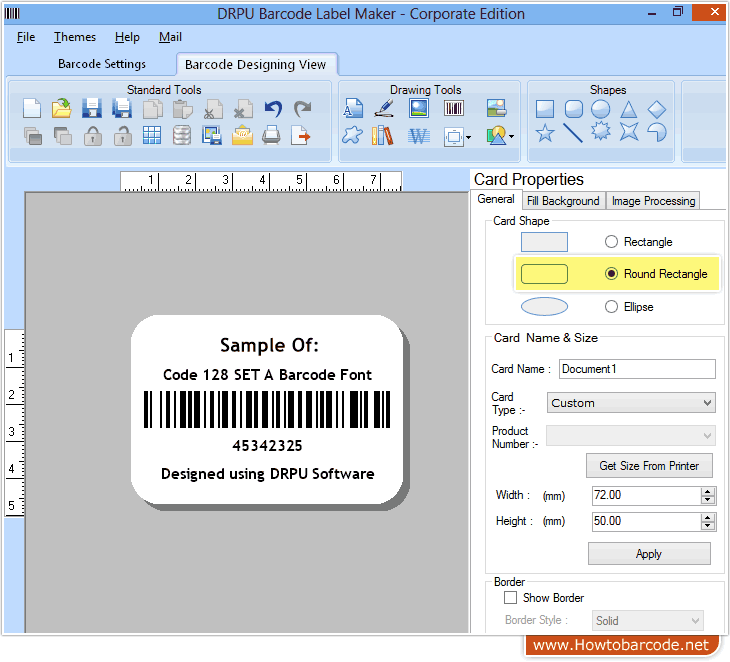Click the ellipse shape preview thumbnail
The width and height of the screenshot is (730, 662).
tap(544, 307)
